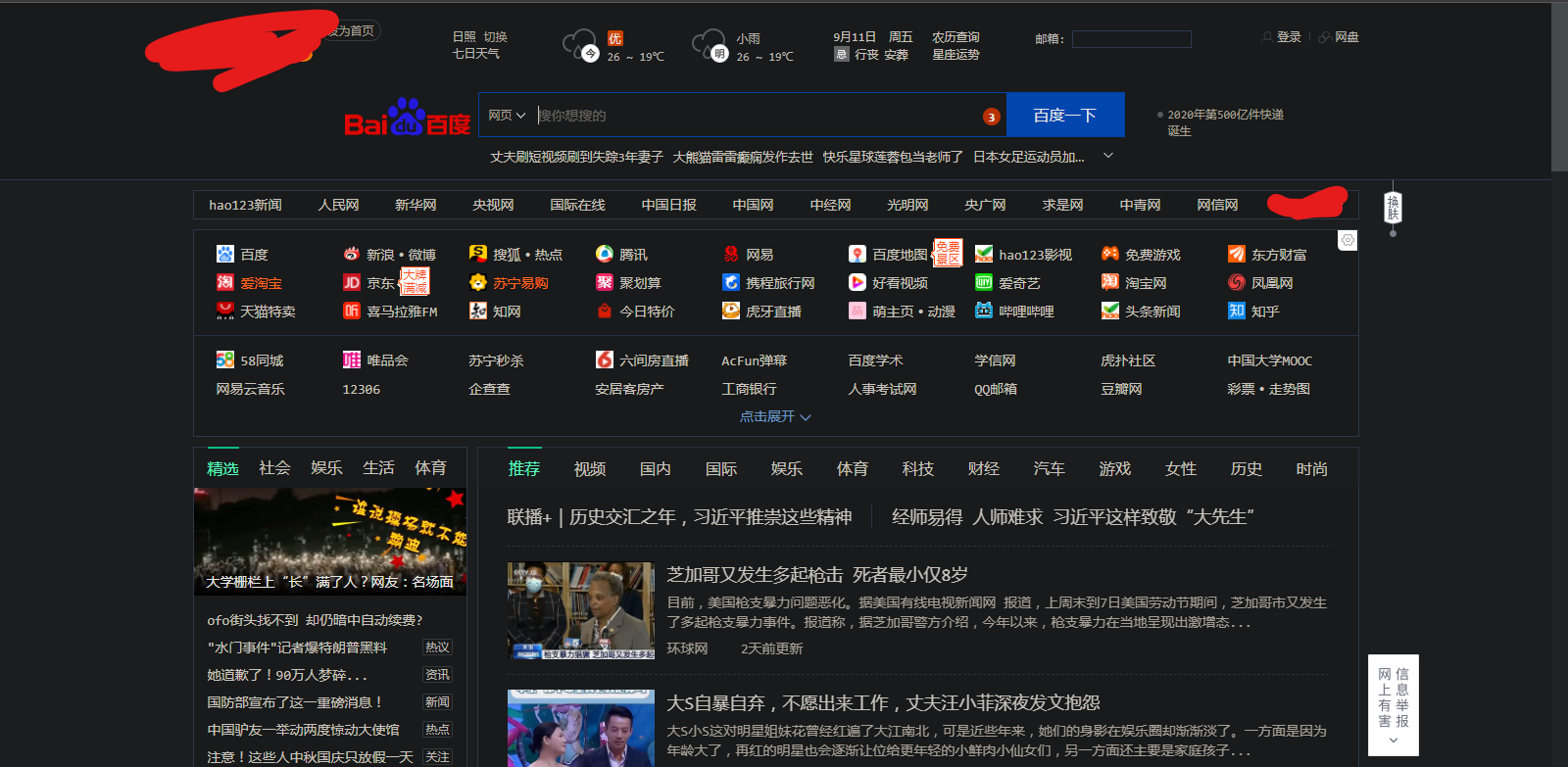Open 农历查询 link
This screenshot has height=767, width=1568.
click(x=955, y=37)
